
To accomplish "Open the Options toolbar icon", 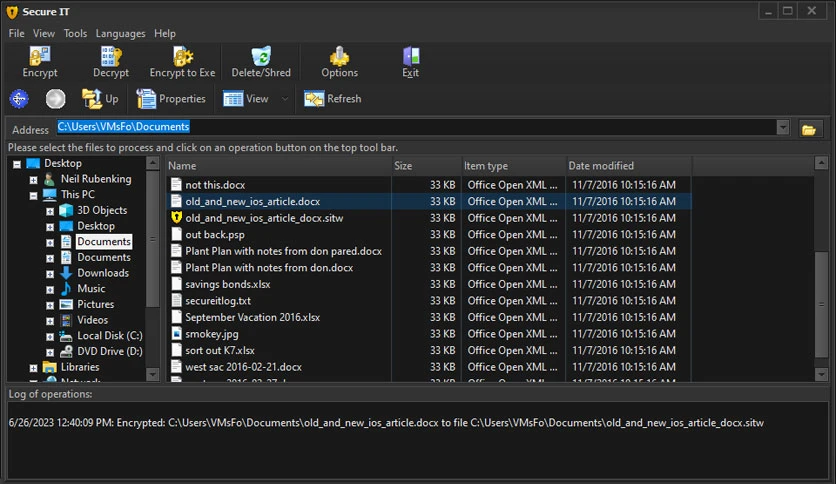I will click(339, 57).
